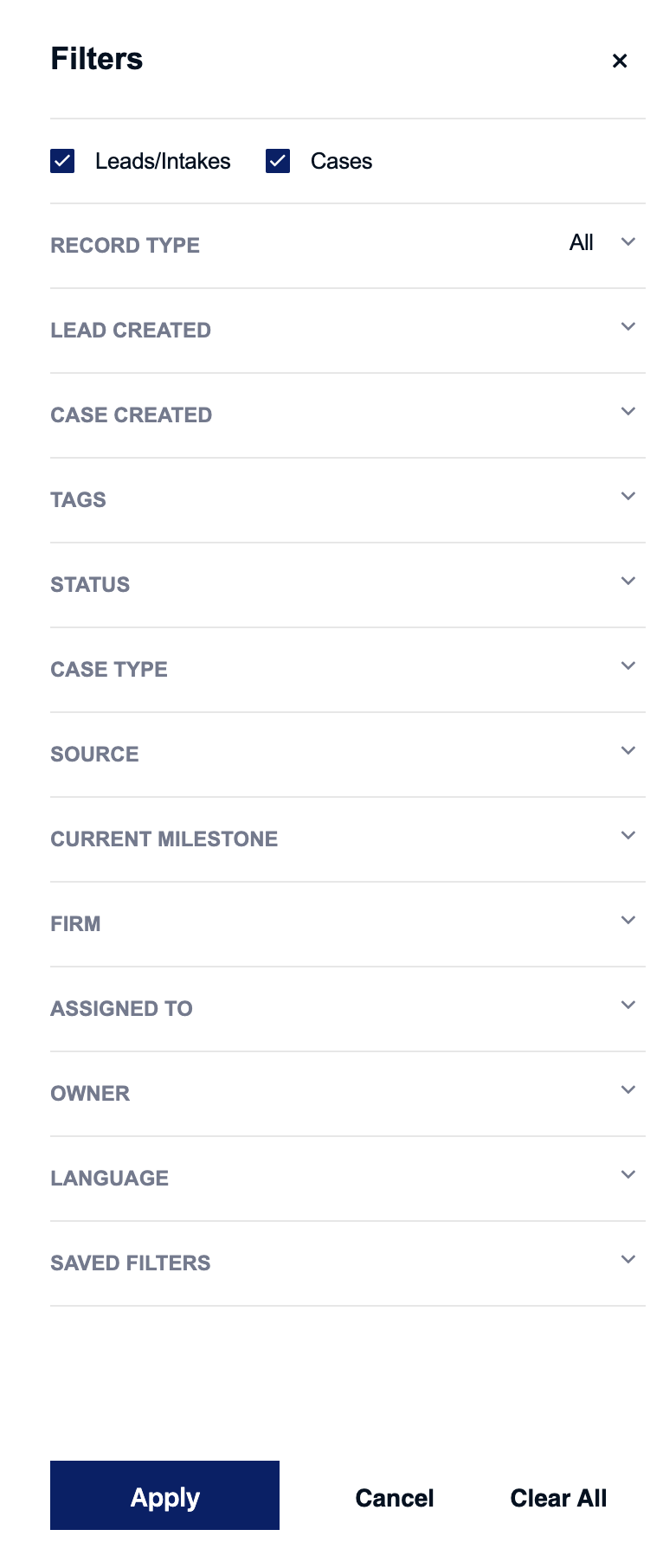Expand the Lead Created filter chevron
Screen dimensions: 663x1568
[628, 326]
